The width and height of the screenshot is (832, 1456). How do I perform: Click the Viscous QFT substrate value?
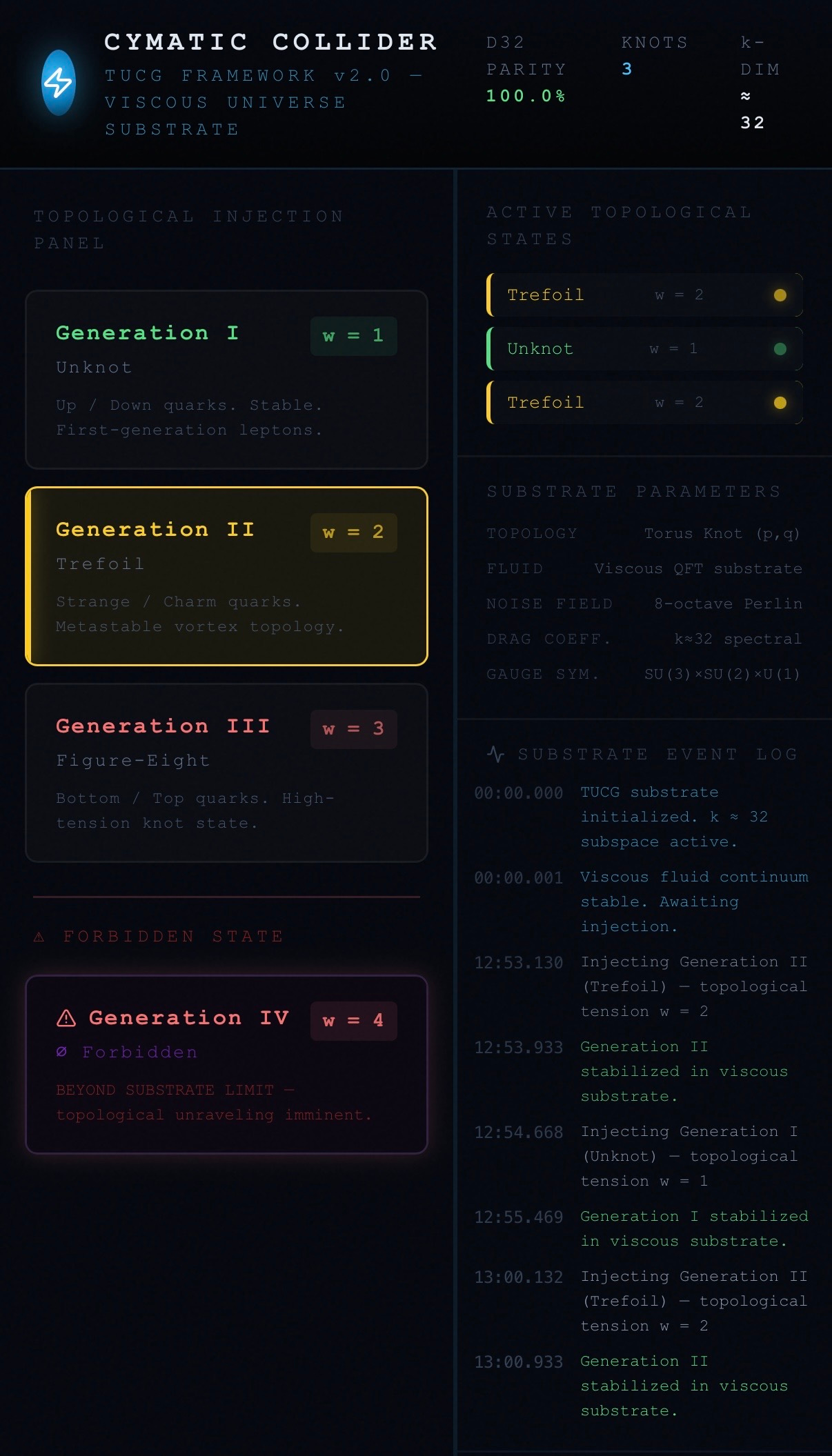(x=698, y=568)
